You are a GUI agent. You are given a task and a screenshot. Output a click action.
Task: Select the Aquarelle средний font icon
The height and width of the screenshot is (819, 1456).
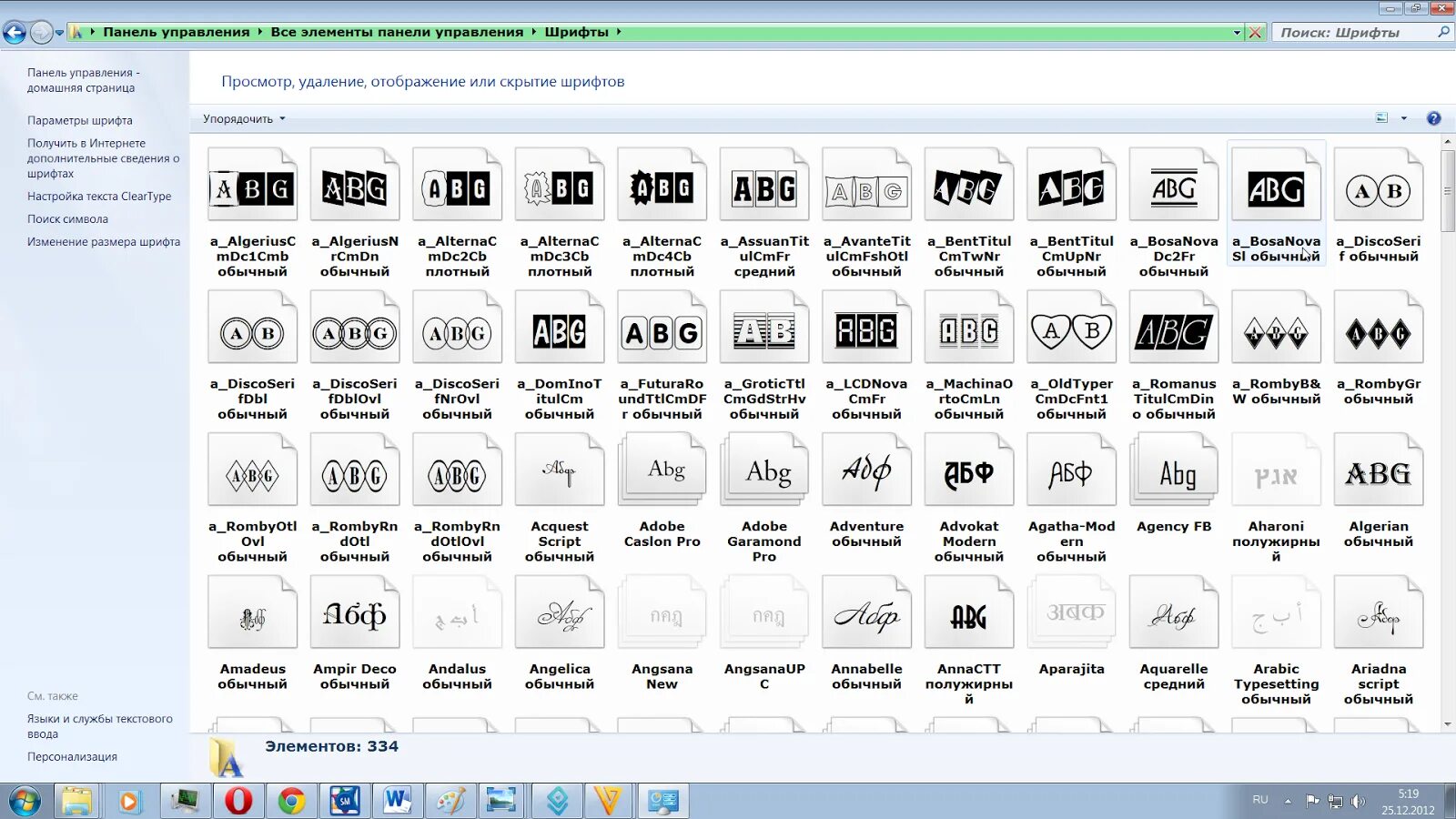(1174, 612)
